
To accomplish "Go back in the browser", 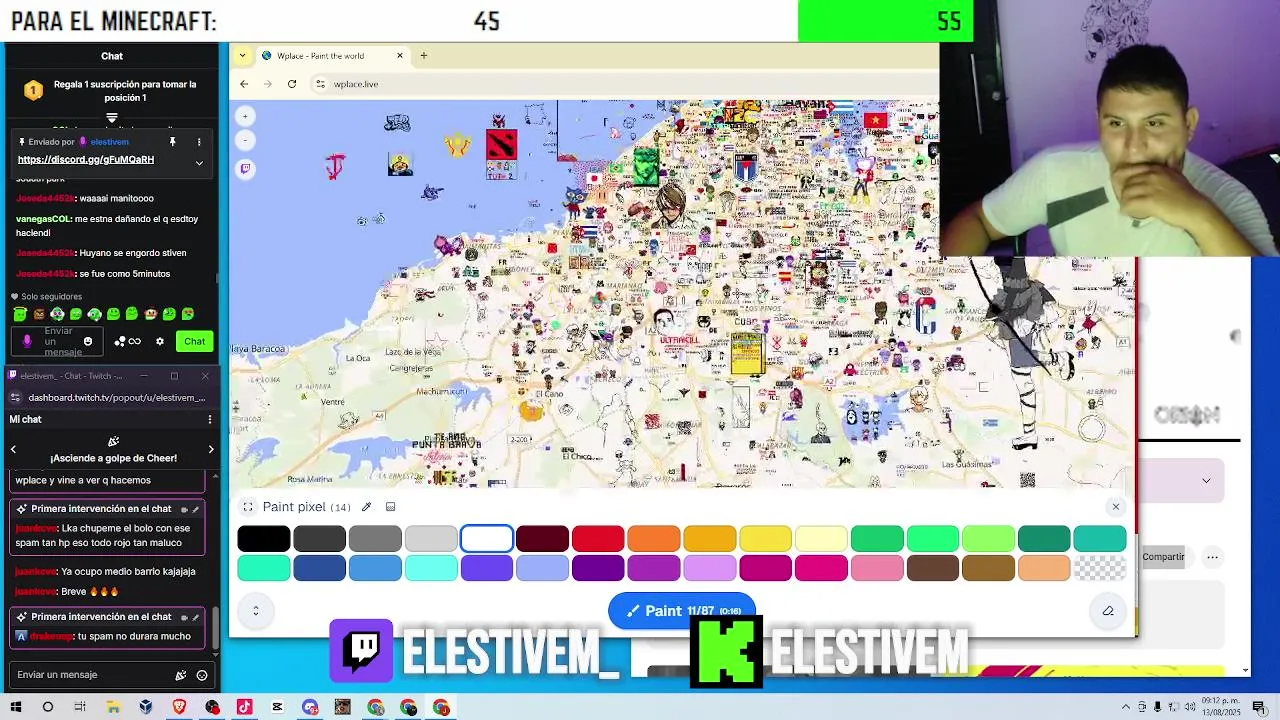I will (243, 84).
